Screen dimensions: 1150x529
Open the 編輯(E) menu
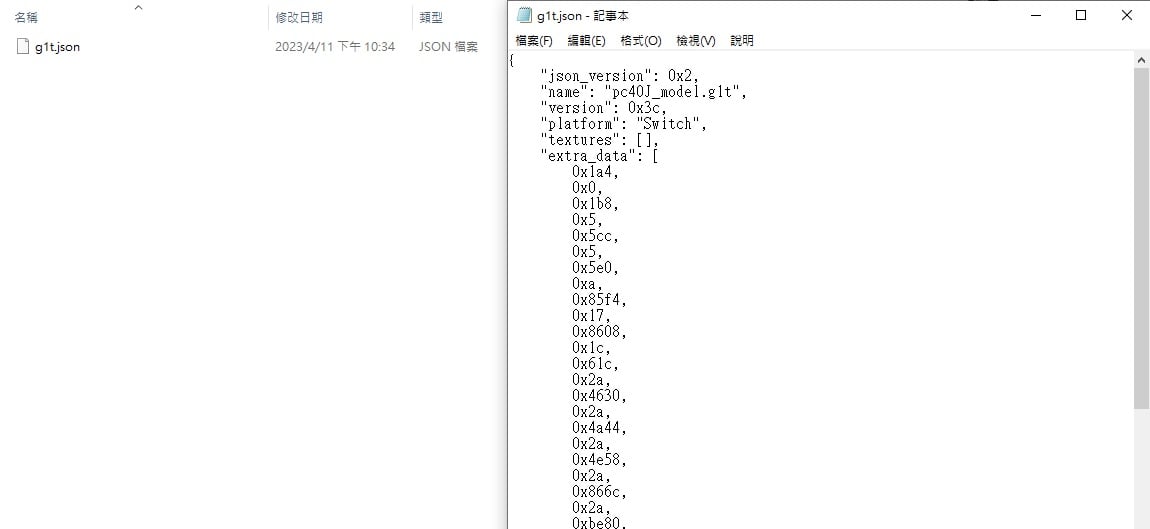[x=587, y=41]
